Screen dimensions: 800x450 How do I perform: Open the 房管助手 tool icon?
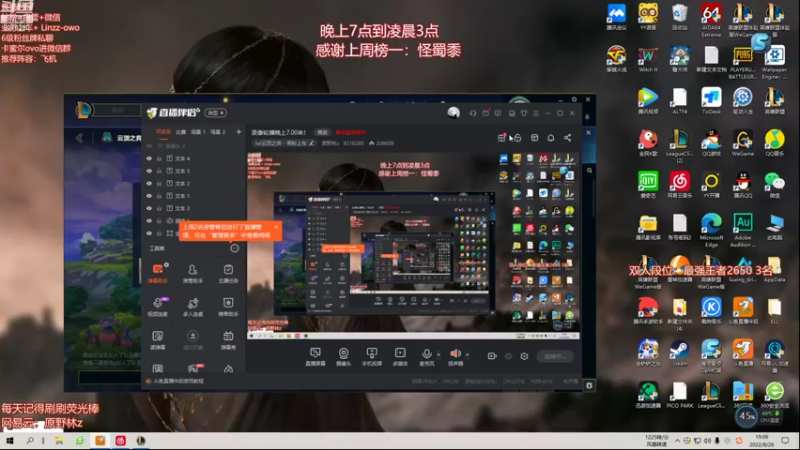(x=192, y=273)
